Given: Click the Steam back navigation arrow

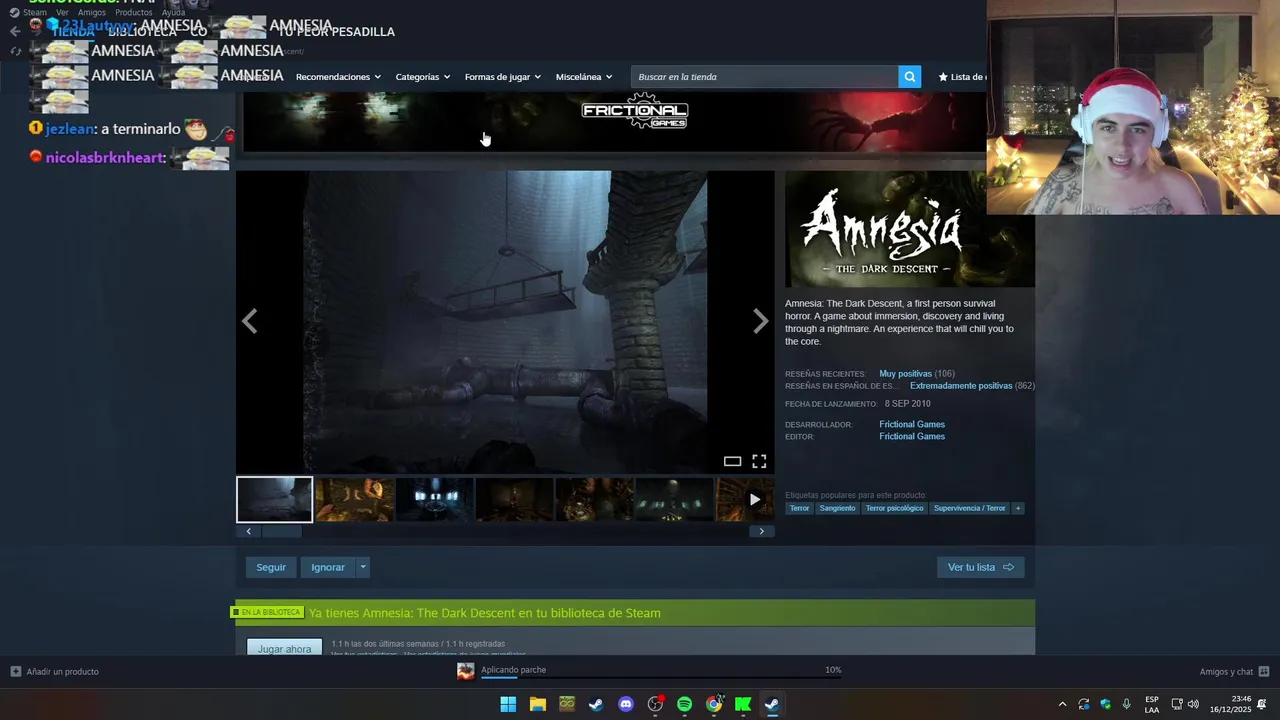Looking at the screenshot, I should [x=15, y=31].
